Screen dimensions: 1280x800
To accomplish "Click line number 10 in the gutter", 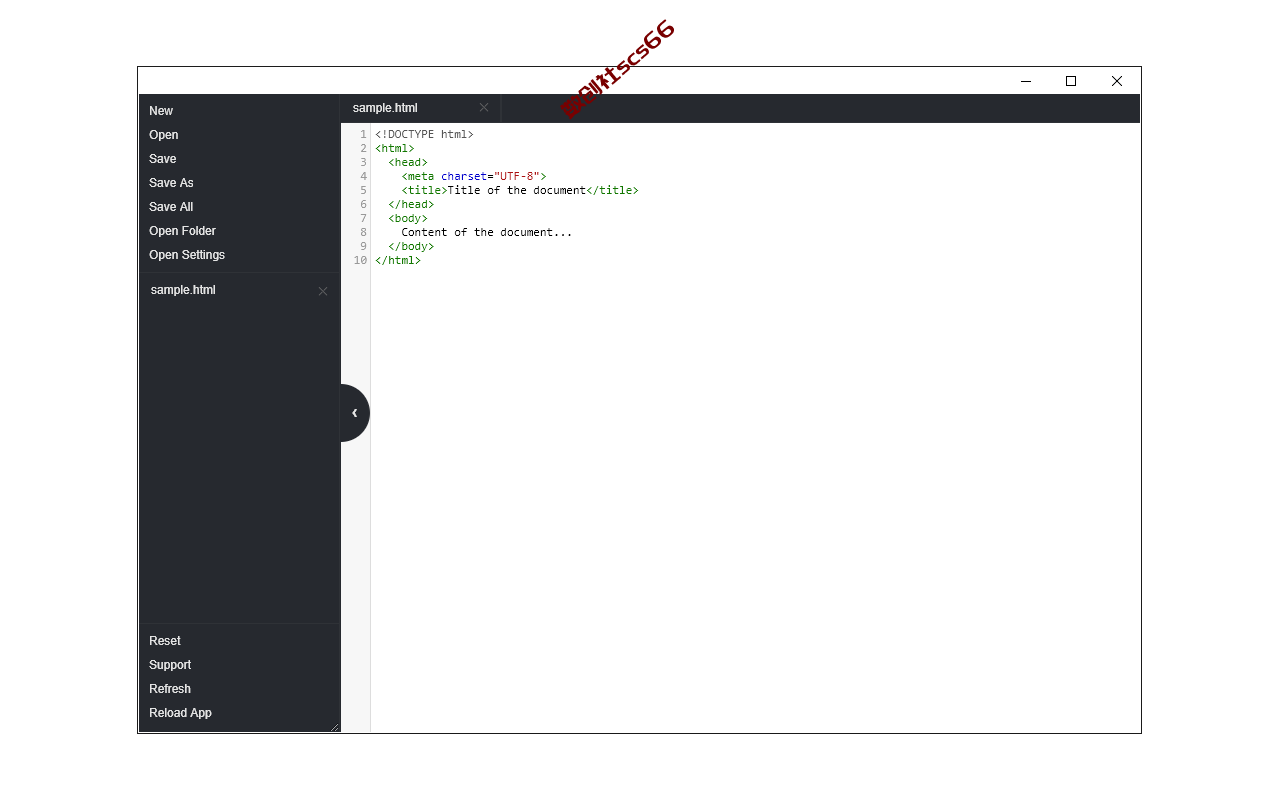I will [360, 260].
